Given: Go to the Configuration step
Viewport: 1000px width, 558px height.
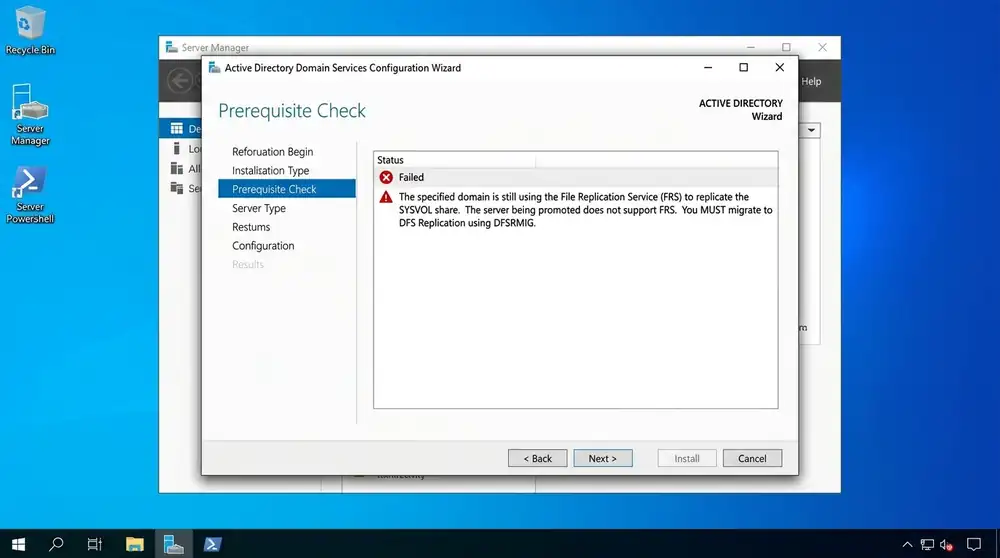Looking at the screenshot, I should (x=263, y=246).
